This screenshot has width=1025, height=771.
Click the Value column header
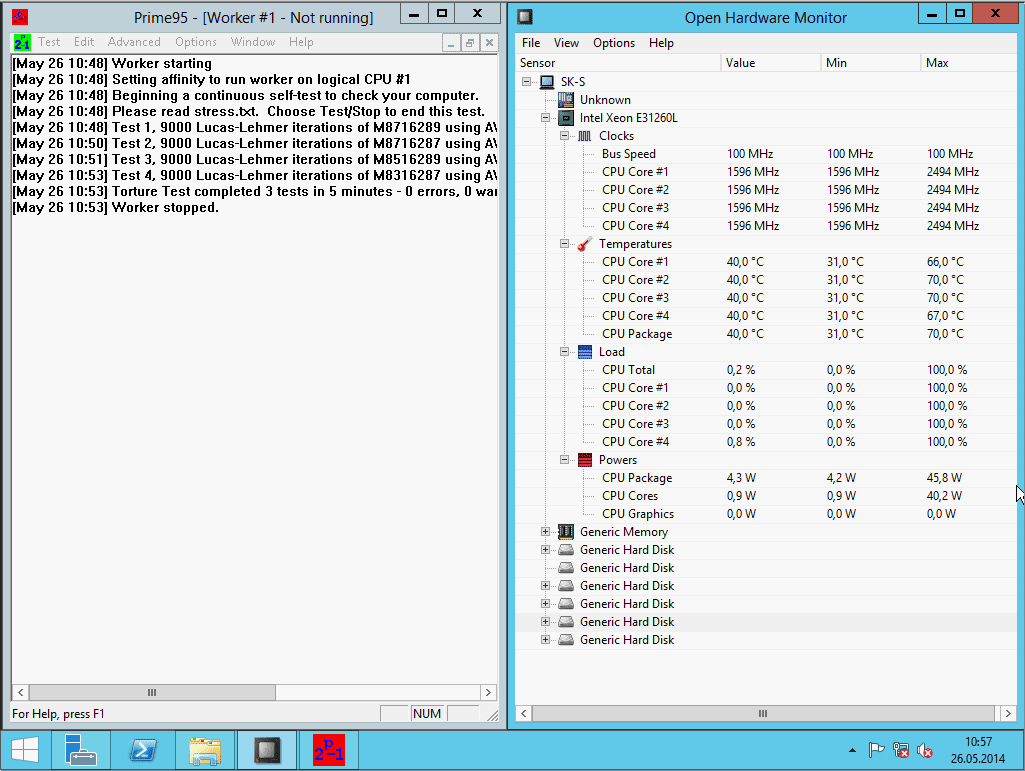(771, 63)
